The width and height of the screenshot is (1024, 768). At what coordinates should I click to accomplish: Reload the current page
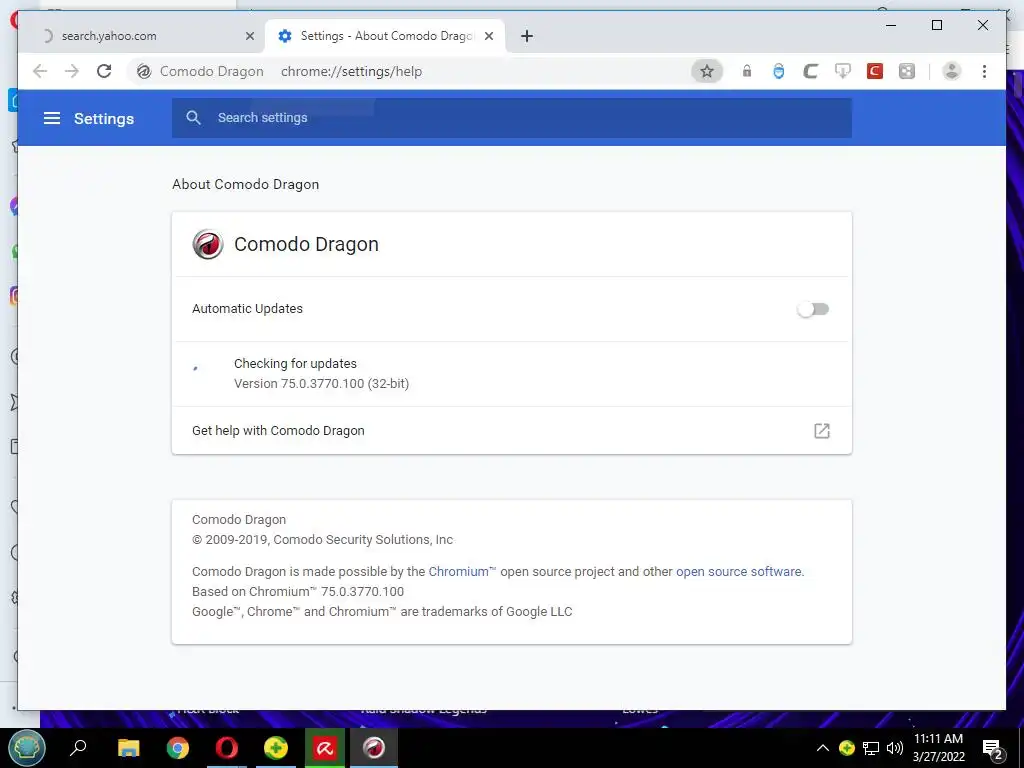pyautogui.click(x=104, y=71)
